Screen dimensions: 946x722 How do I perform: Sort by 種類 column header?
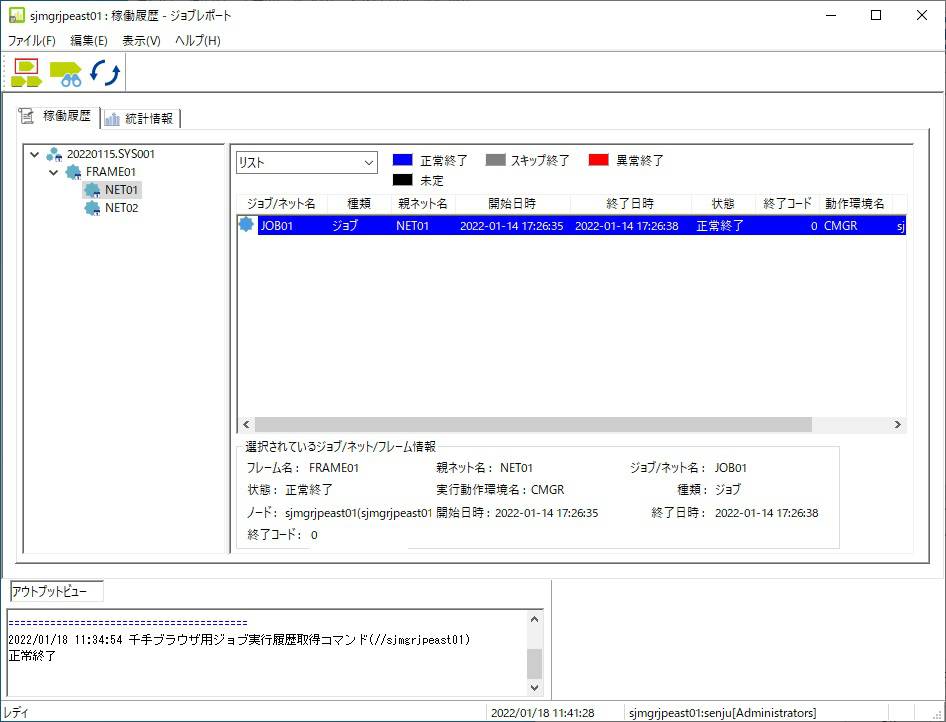pyautogui.click(x=359, y=204)
